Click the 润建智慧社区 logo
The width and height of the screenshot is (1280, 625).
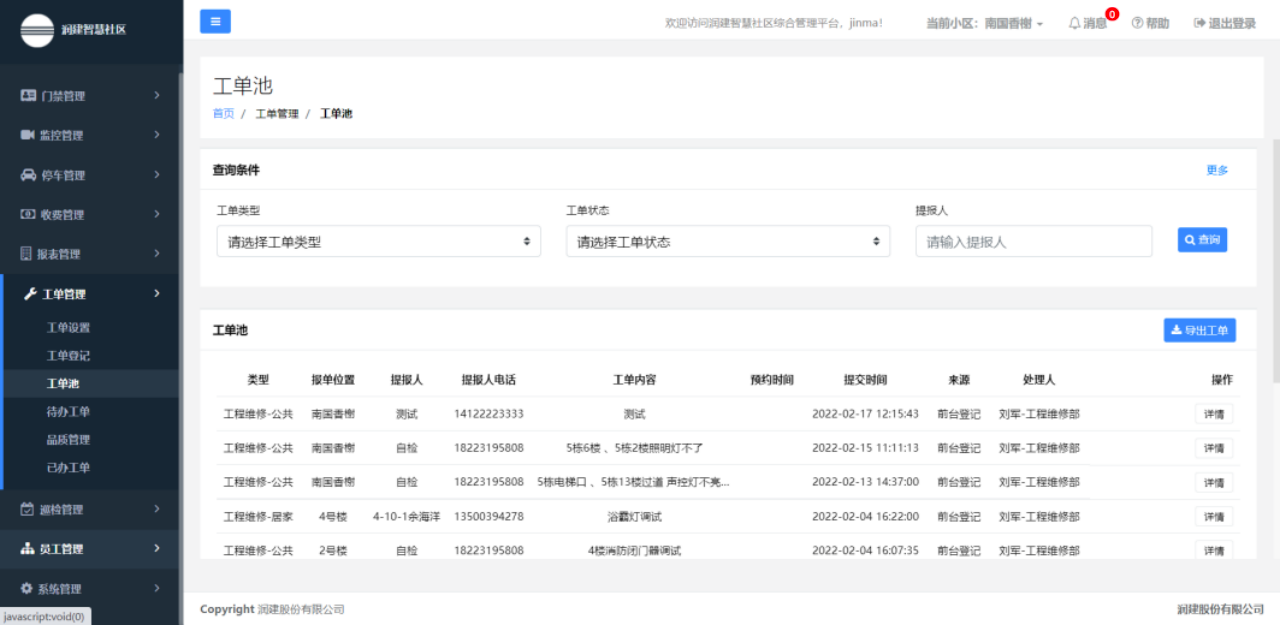[x=38, y=30]
